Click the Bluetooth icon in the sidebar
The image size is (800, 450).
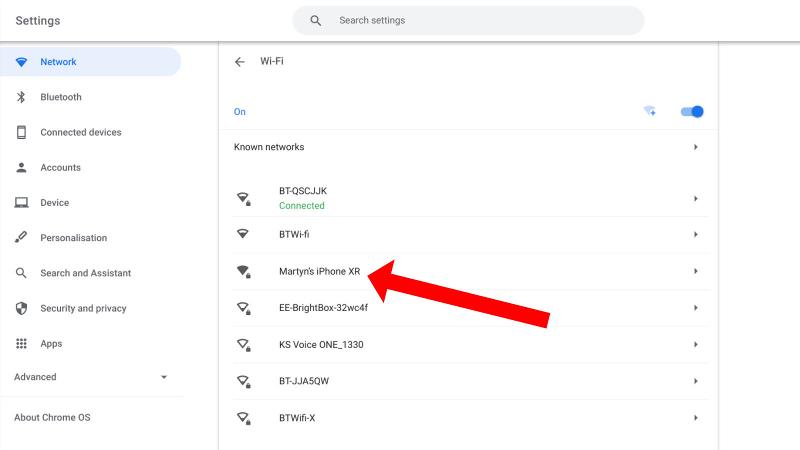(21, 97)
